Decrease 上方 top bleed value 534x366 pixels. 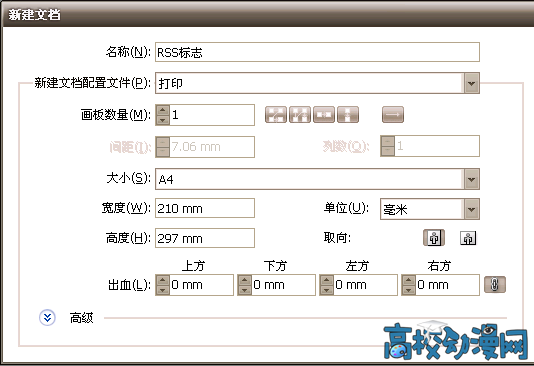coord(162,290)
